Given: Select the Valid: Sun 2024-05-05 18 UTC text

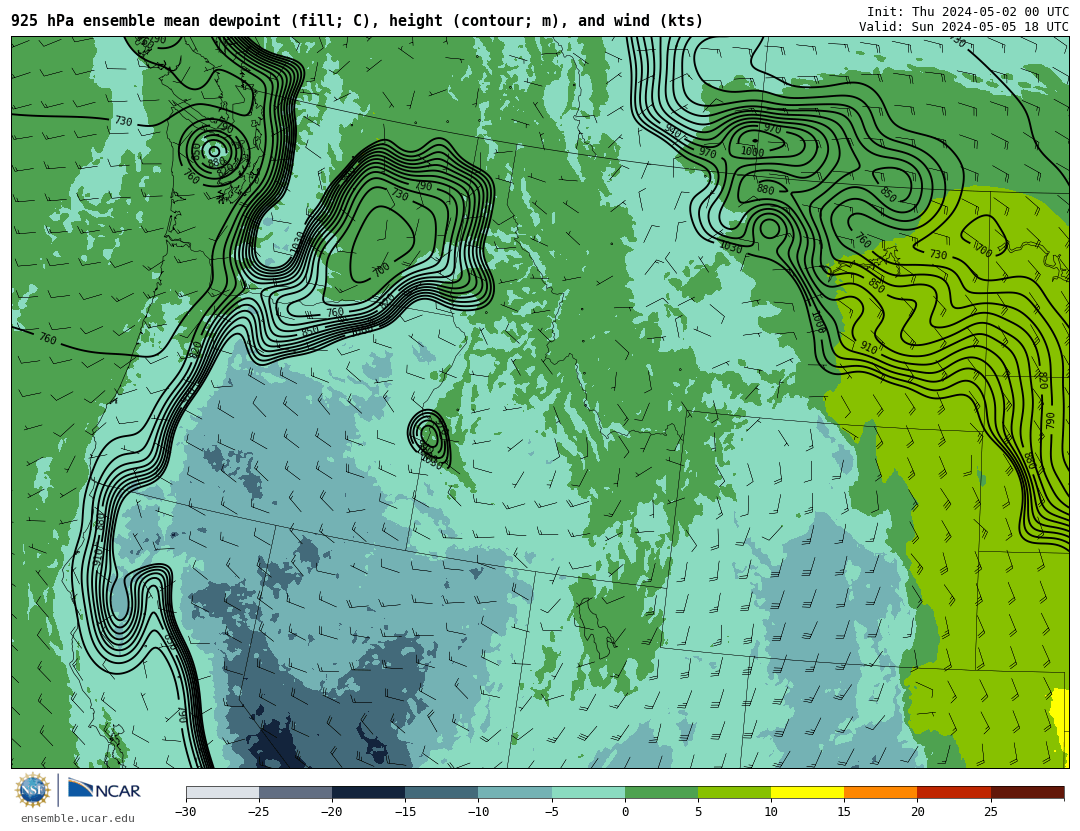Looking at the screenshot, I should [963, 27].
